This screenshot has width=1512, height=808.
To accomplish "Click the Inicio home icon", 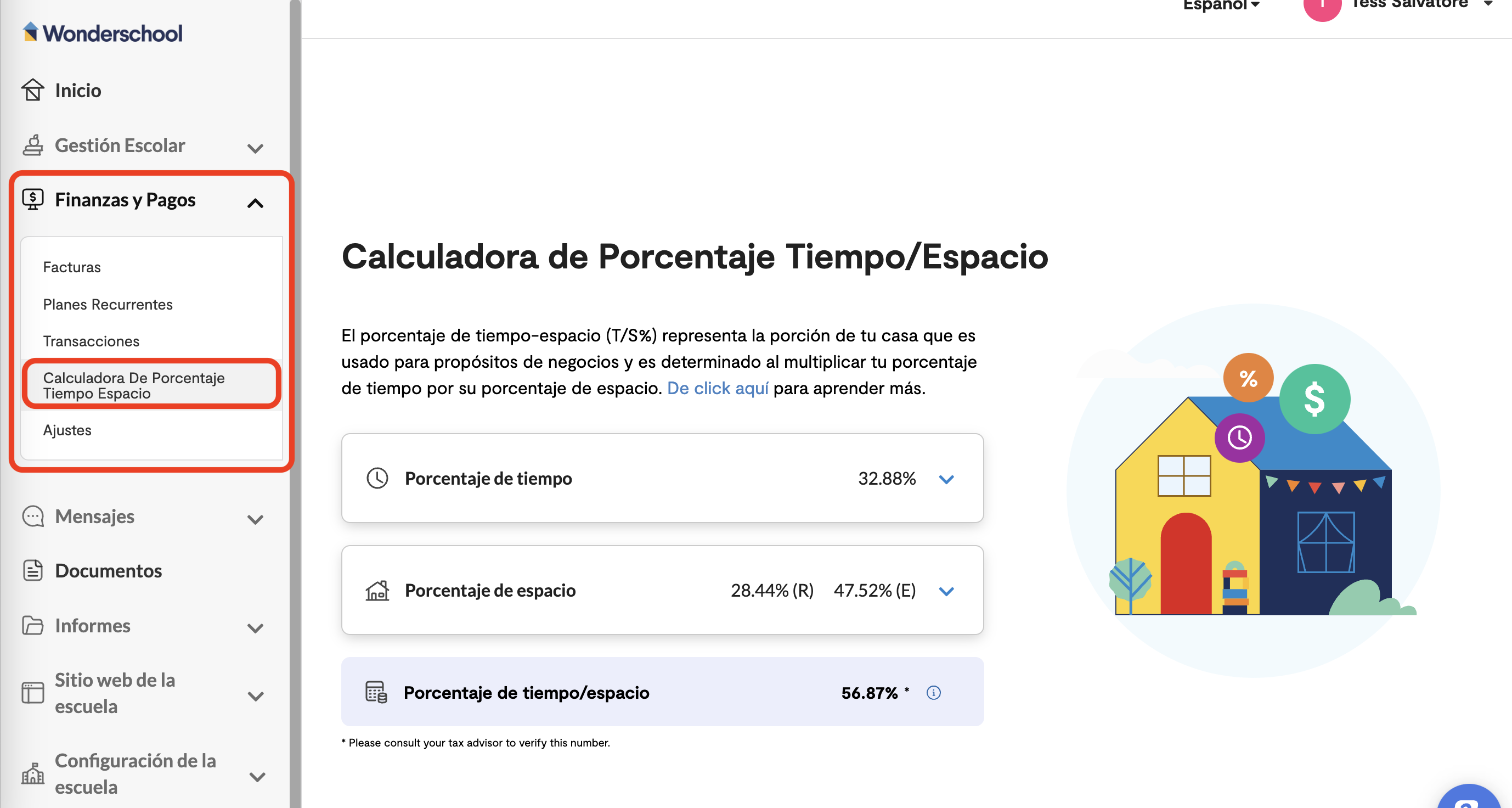I will tap(33, 90).
